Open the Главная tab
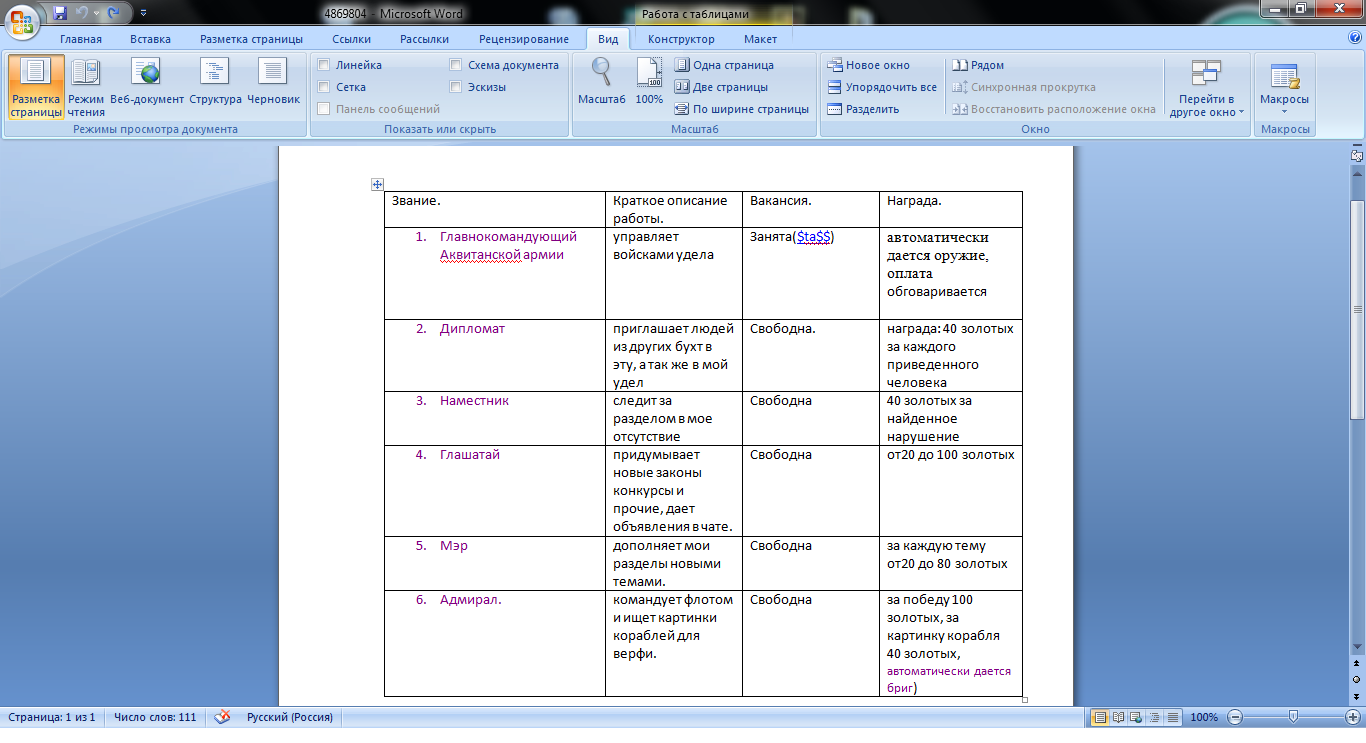 coord(80,39)
